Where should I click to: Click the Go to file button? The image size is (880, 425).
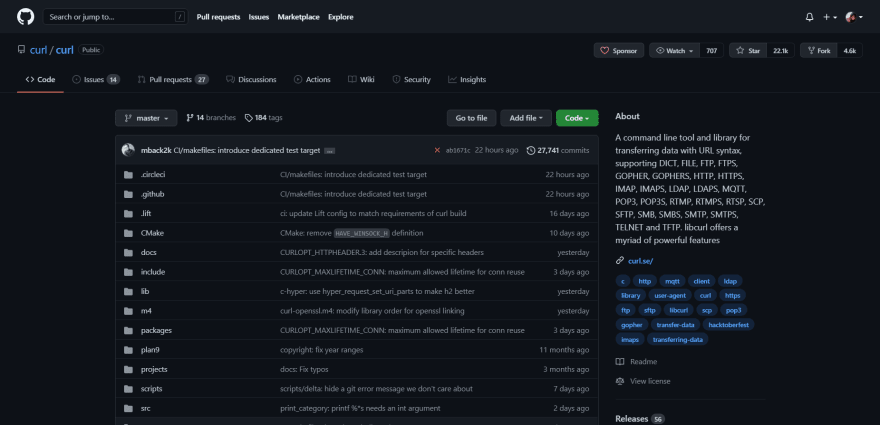[x=471, y=118]
